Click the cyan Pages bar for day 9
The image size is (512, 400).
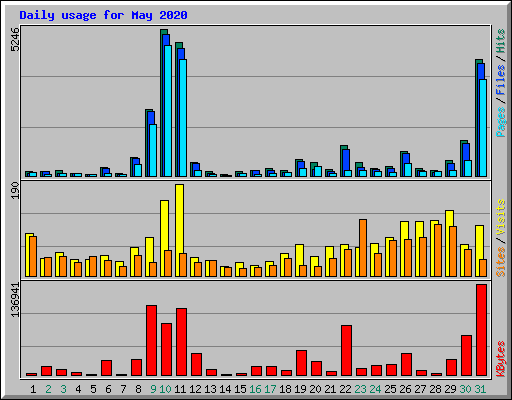[x=153, y=151]
